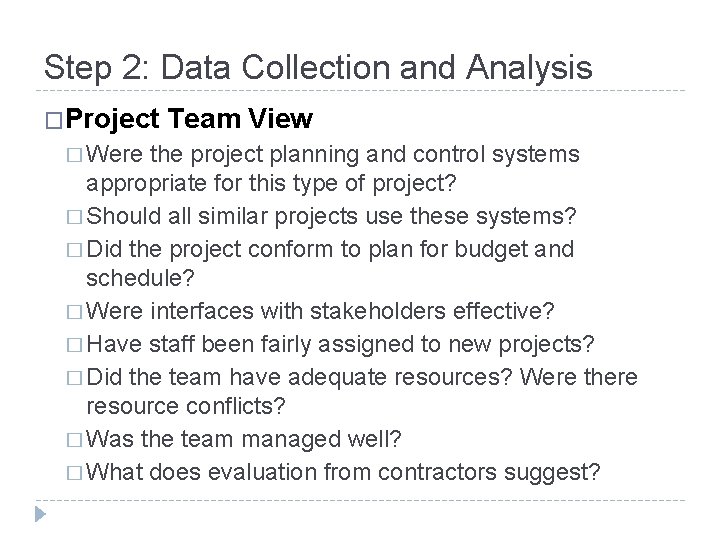The image size is (720, 540).
Task: Tick the box beside 'Did the project conform'
Action: 74,250
